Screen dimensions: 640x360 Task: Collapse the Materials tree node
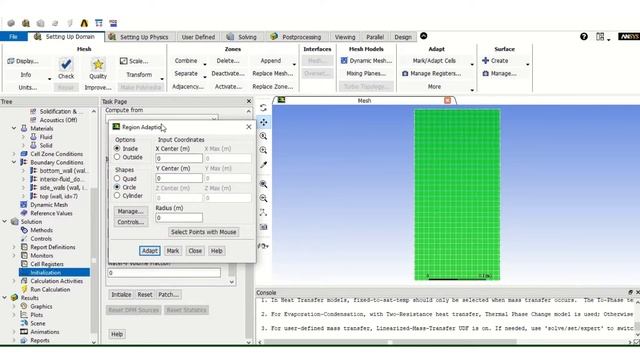(x=14, y=128)
